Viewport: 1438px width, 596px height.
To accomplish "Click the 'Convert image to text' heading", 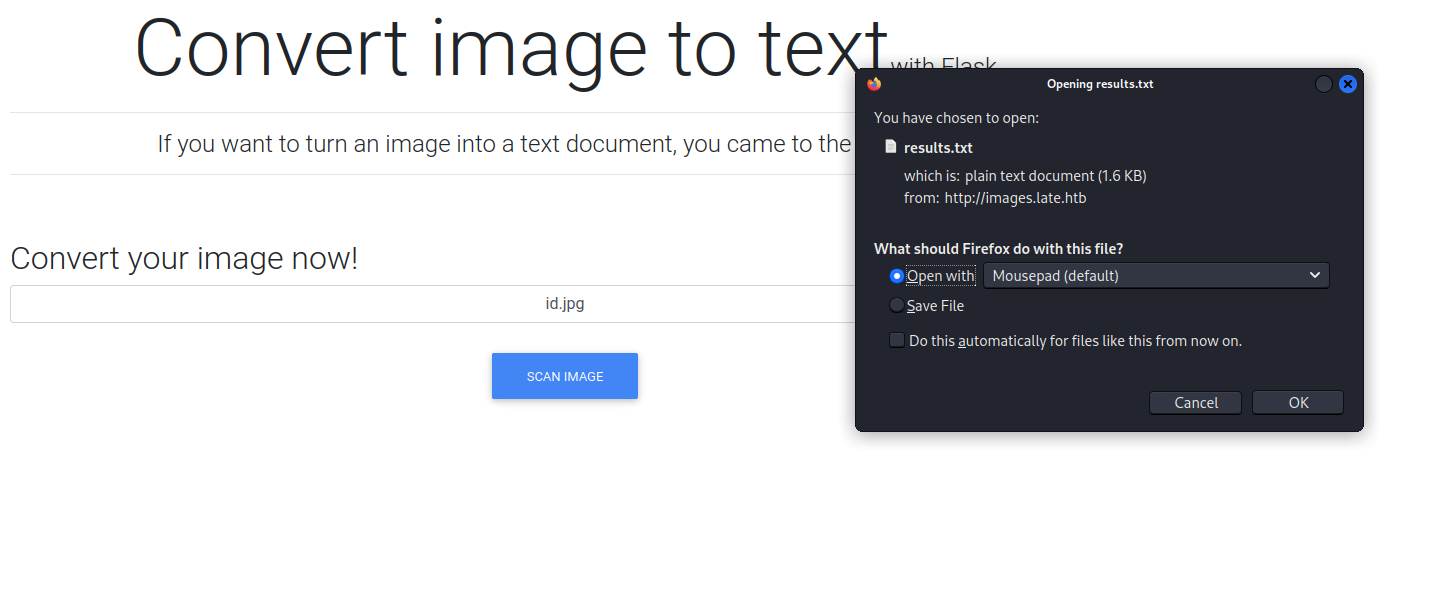I will (510, 48).
